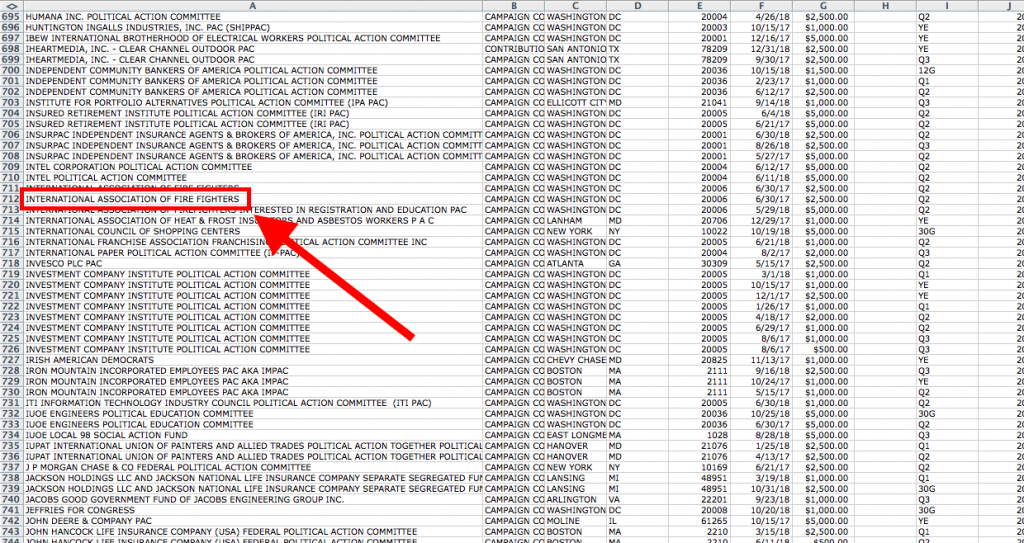Image resolution: width=1024 pixels, height=543 pixels.
Task: Select the $500.00 amount in row 726
Action: [x=823, y=350]
